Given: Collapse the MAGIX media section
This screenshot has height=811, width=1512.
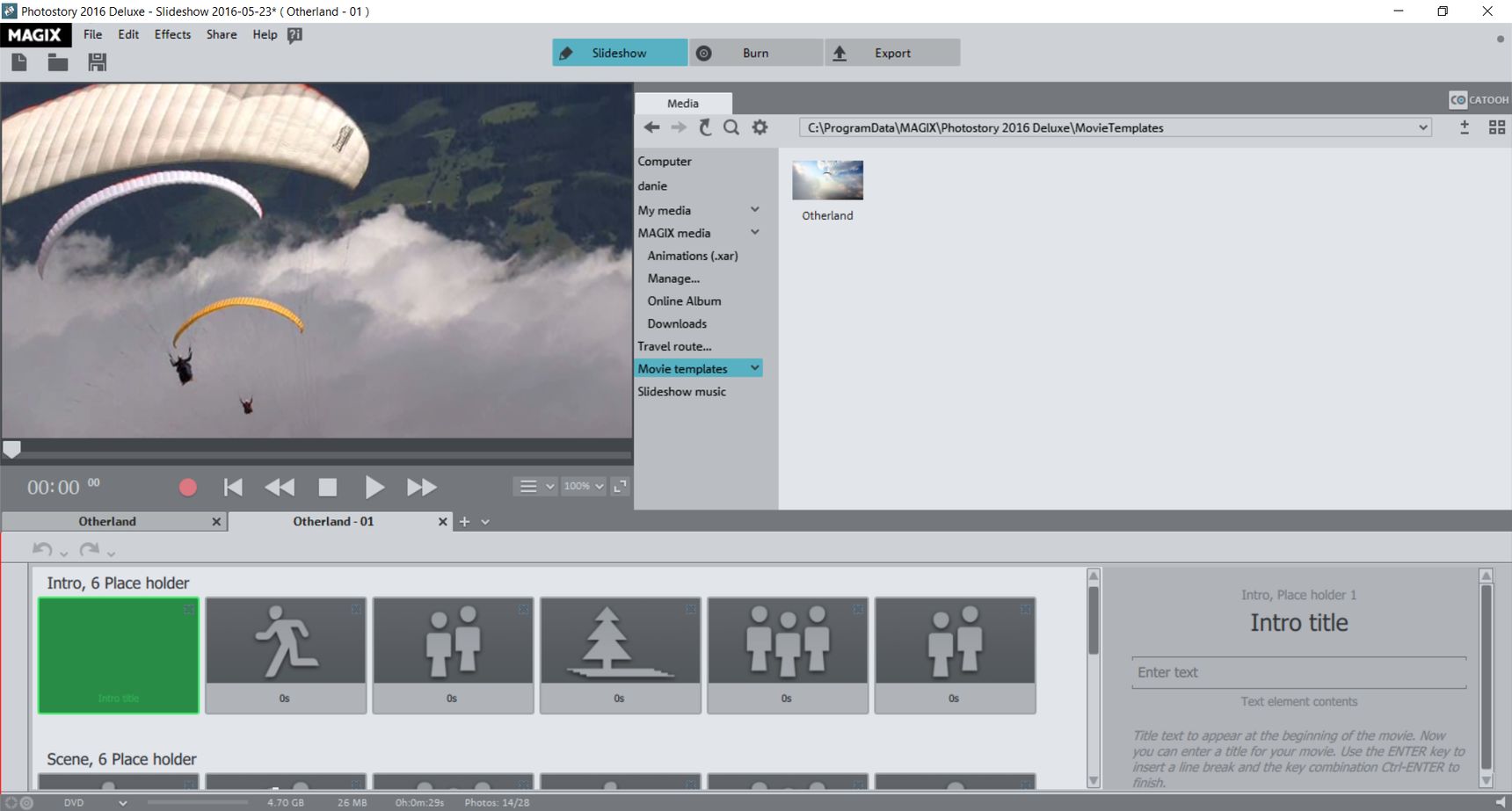Looking at the screenshot, I should click(x=755, y=233).
